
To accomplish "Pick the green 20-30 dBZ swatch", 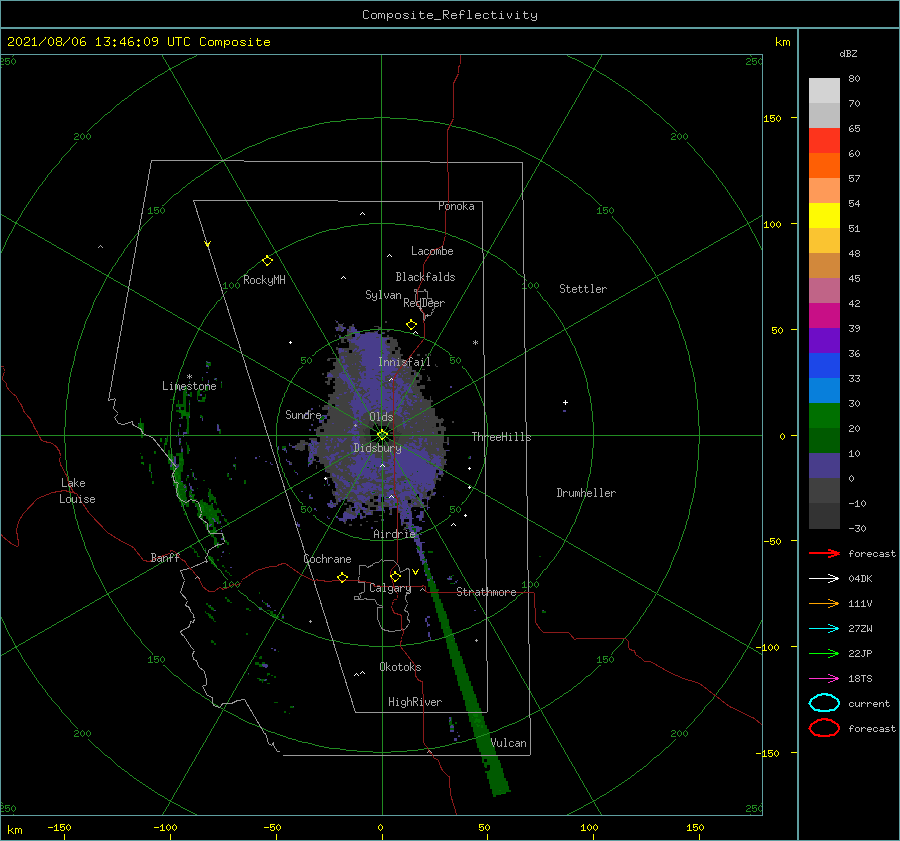I will coord(824,416).
